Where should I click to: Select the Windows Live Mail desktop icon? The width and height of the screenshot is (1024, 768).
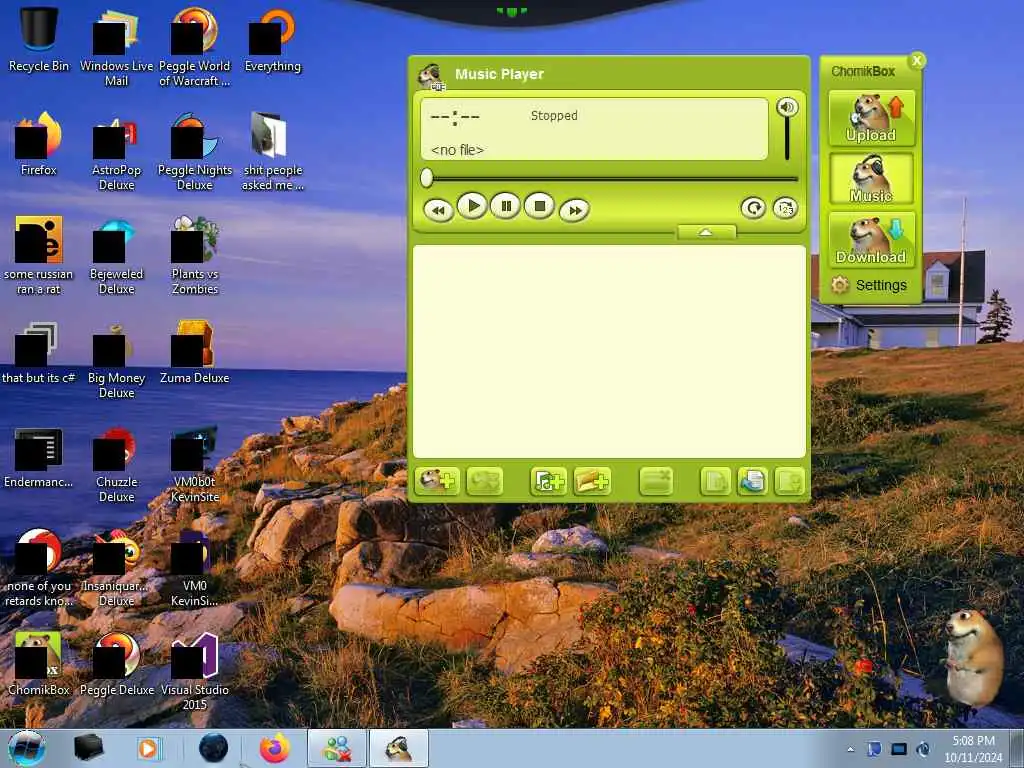pos(116,46)
